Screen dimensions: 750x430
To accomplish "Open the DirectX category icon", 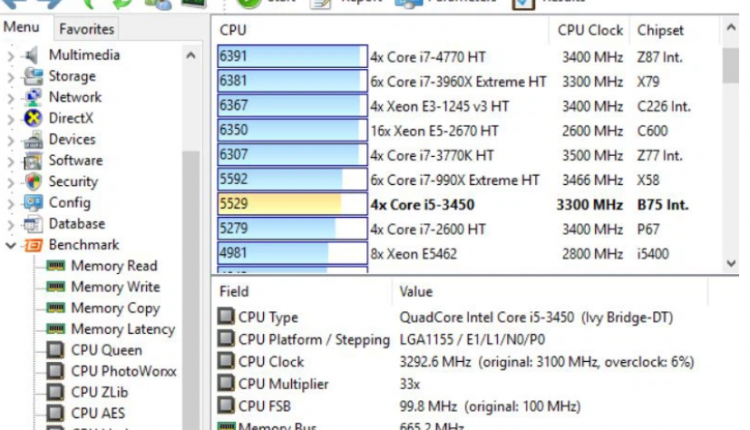I will (32, 119).
